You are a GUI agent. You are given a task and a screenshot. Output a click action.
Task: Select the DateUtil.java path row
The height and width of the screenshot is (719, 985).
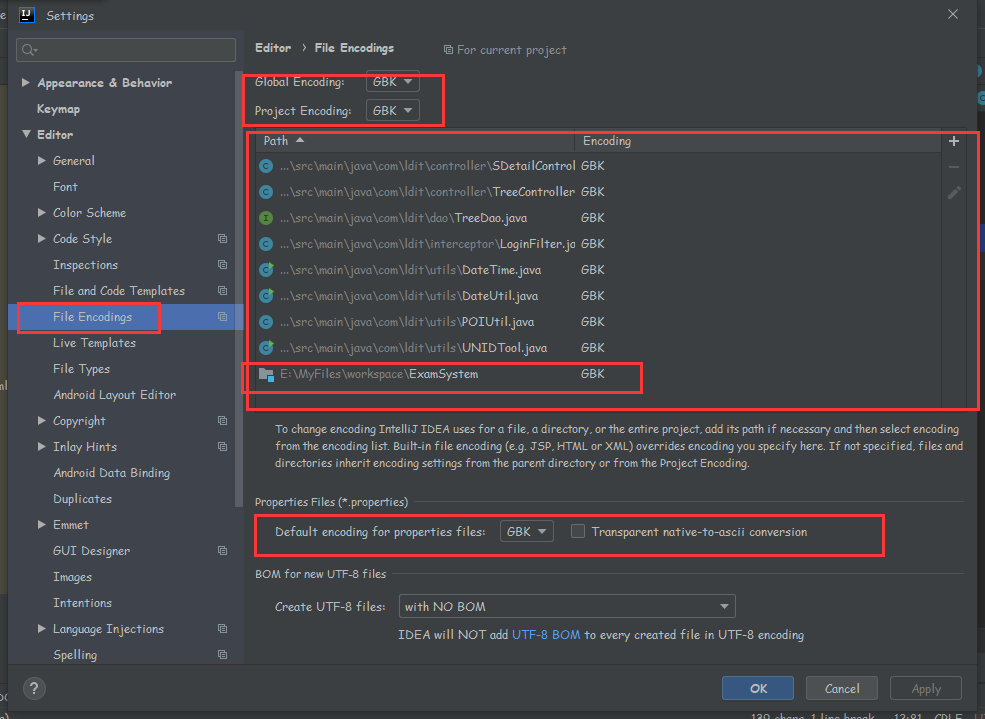(x=598, y=296)
